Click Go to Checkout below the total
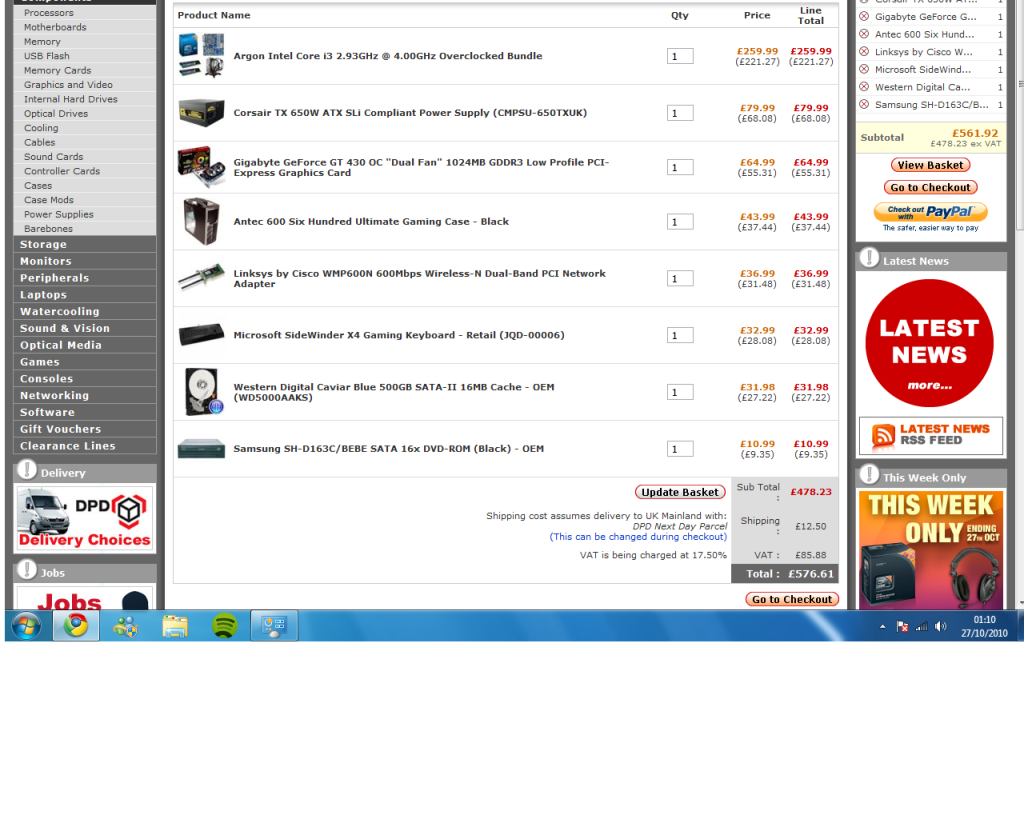Screen dimensions: 1024x819 tap(792, 599)
